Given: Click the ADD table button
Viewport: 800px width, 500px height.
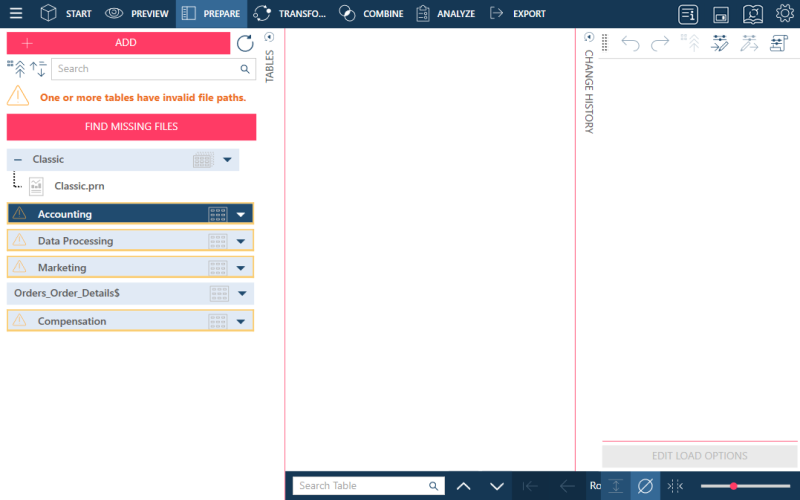Looking at the screenshot, I should (118, 43).
